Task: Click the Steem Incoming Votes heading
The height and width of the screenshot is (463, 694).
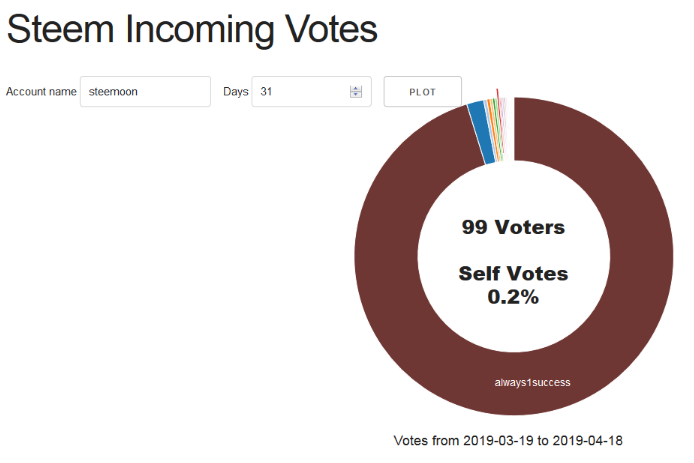Action: [x=192, y=29]
